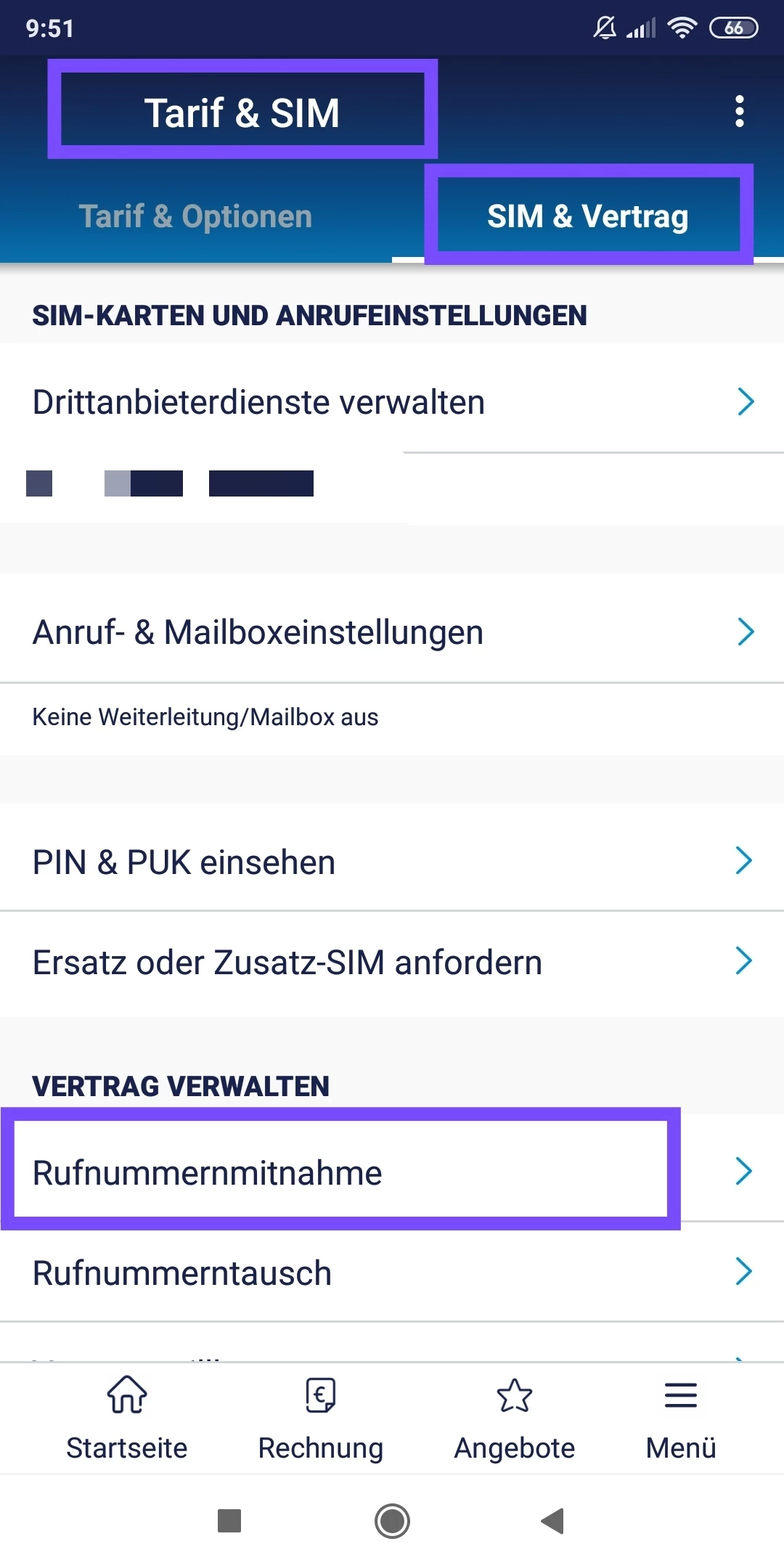Tap the Android recent apps square
Screen dimensions: 784x1568
(229, 1520)
